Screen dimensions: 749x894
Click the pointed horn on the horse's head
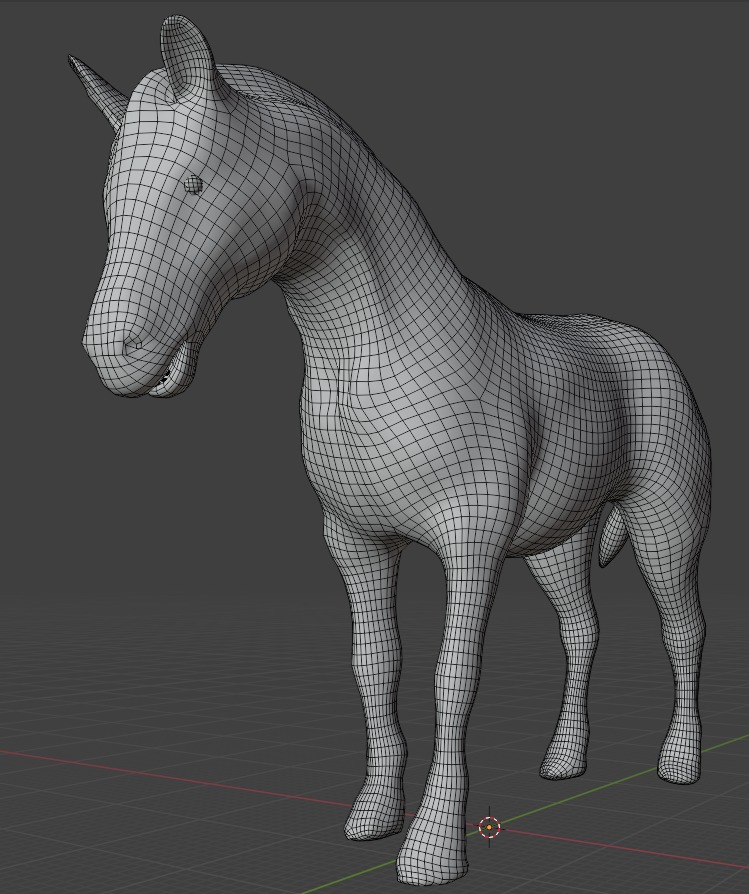tap(98, 91)
